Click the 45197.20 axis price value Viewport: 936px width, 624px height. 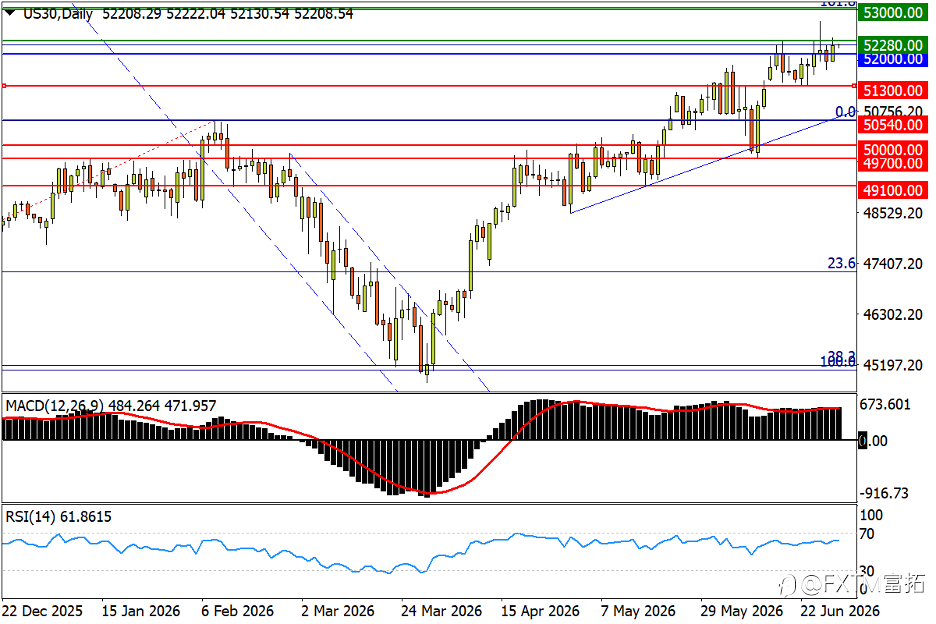[x=893, y=365]
